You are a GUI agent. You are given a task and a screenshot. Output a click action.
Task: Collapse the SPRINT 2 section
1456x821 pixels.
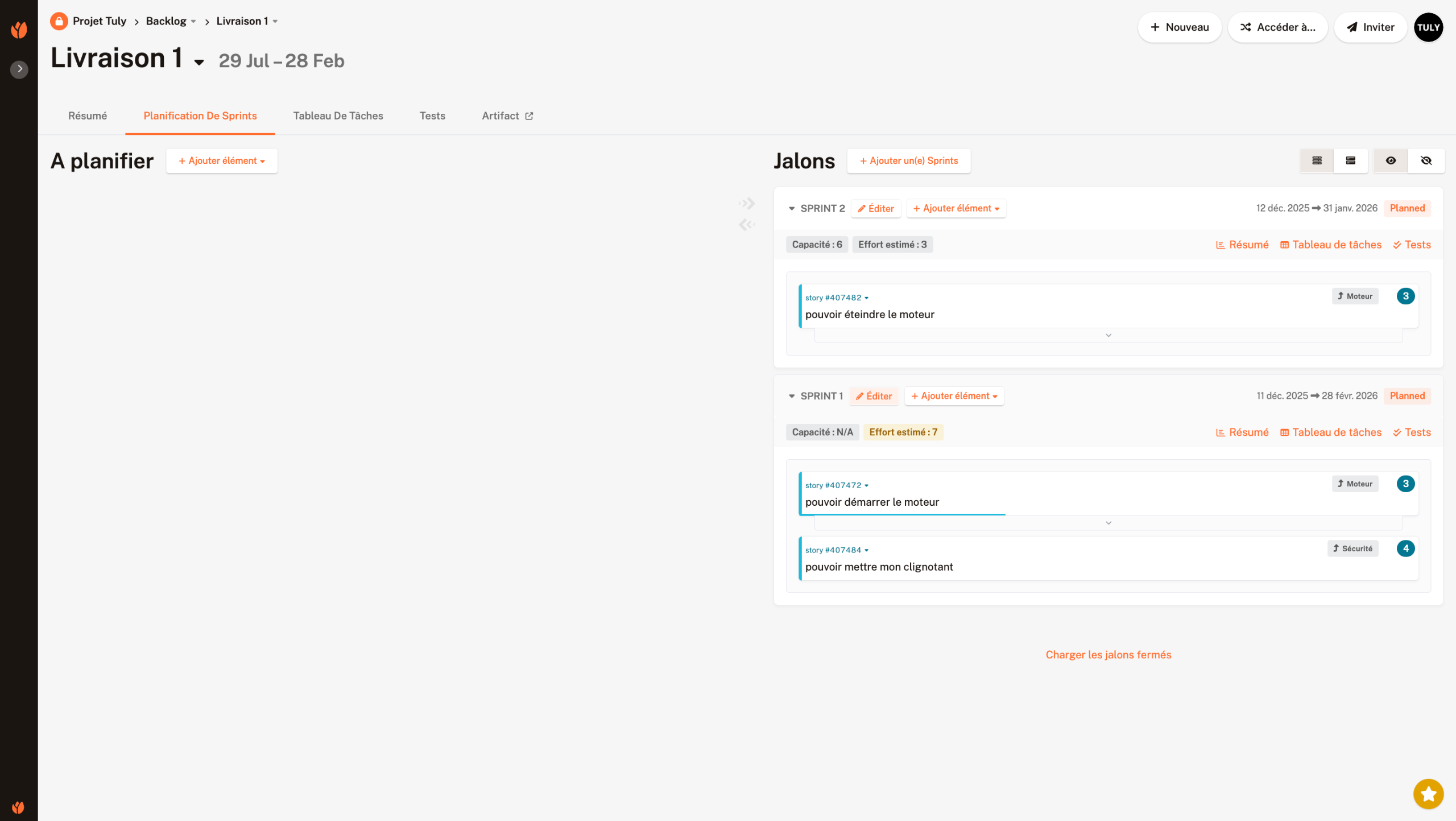(x=792, y=209)
